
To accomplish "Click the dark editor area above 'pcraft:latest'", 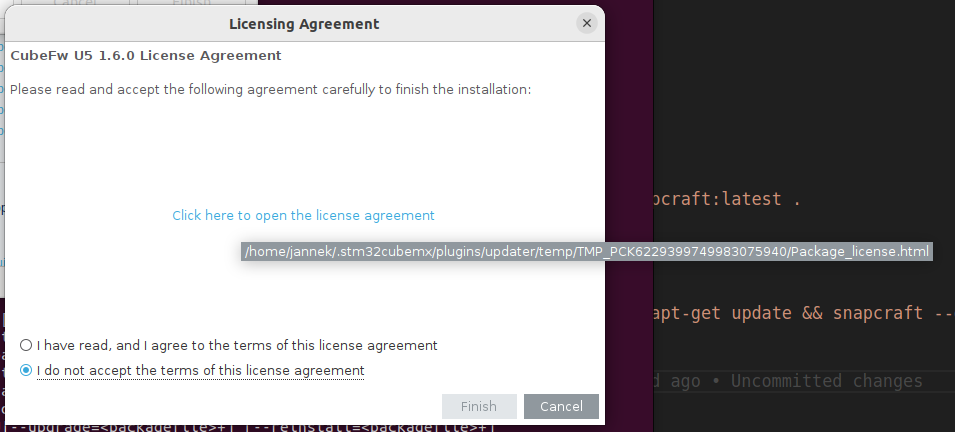I will (800, 100).
